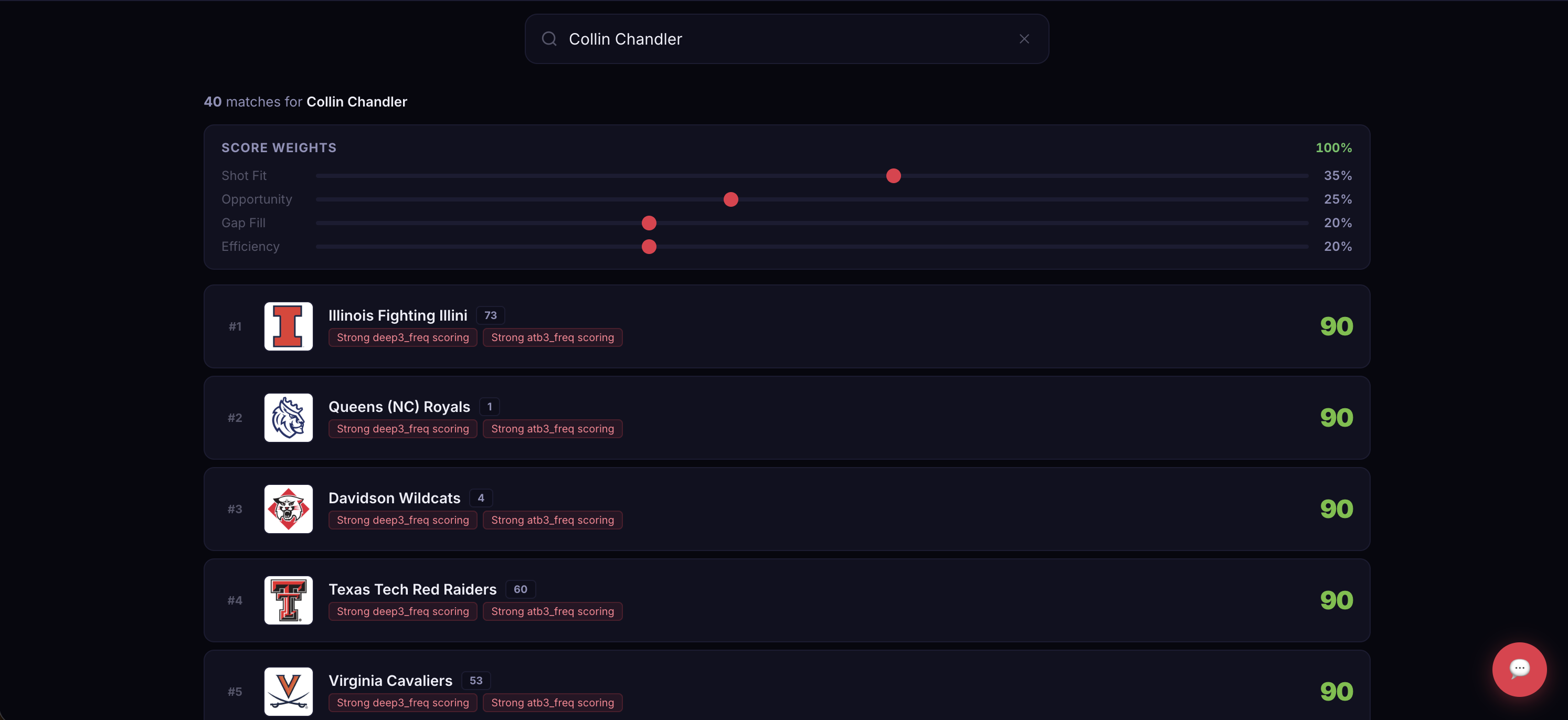Click Texas Tech's Strong deep3_freq scoring tag
Image resolution: width=1568 pixels, height=720 pixels.
tap(402, 611)
